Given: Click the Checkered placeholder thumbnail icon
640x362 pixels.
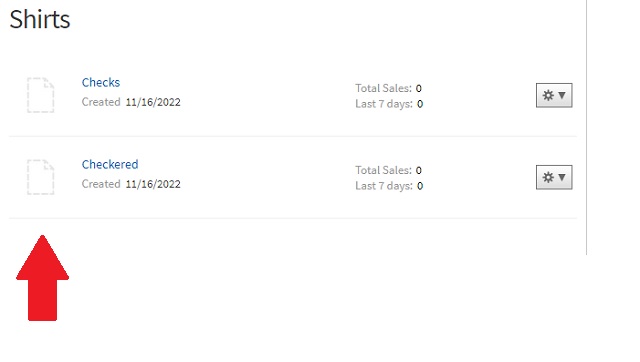Looking at the screenshot, I should click(40, 177).
